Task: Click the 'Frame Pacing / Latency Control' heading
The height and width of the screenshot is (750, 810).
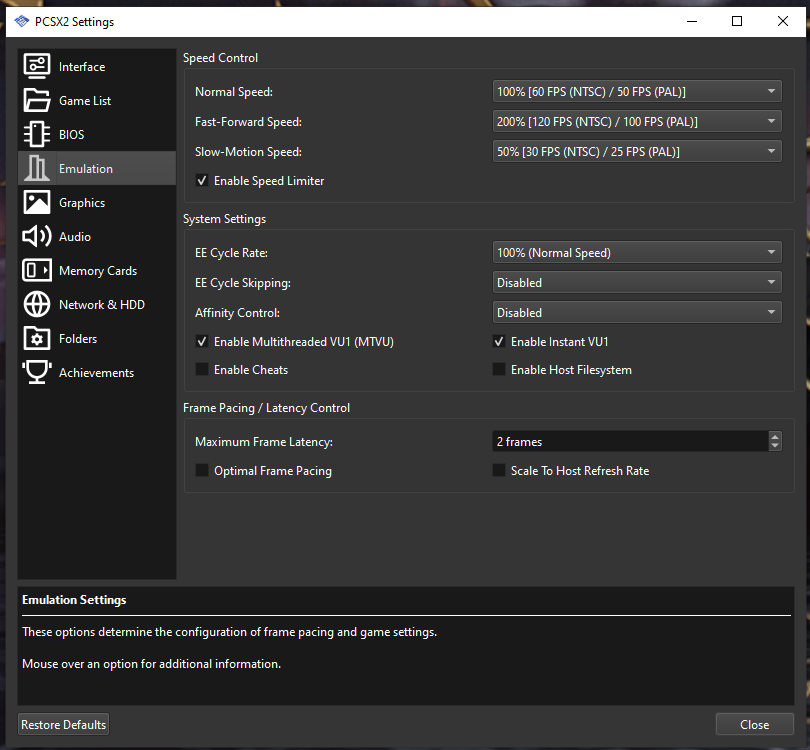Action: click(267, 408)
